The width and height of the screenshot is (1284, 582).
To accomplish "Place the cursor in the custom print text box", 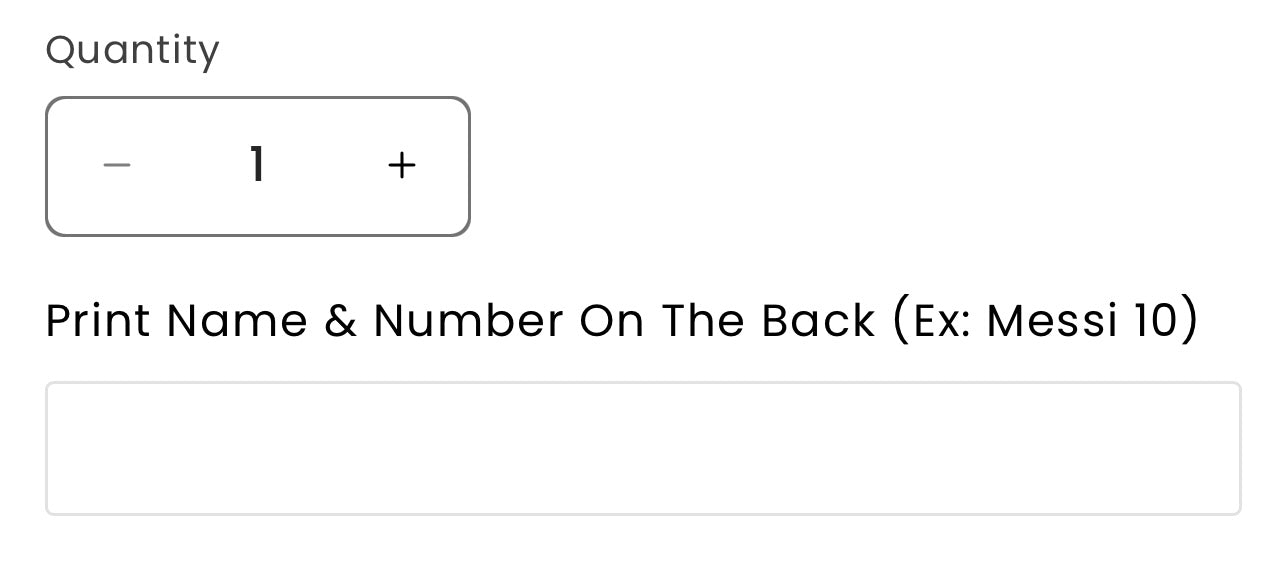I will pyautogui.click(x=643, y=448).
